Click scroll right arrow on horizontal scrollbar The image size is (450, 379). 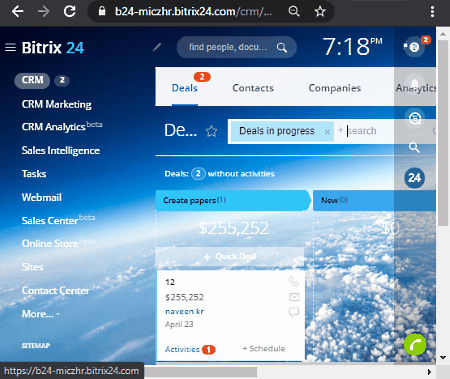click(x=430, y=372)
